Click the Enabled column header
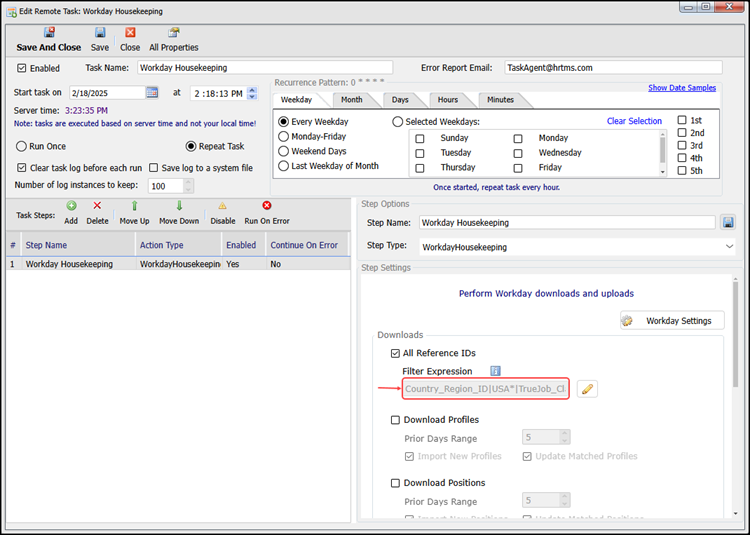 [x=243, y=245]
